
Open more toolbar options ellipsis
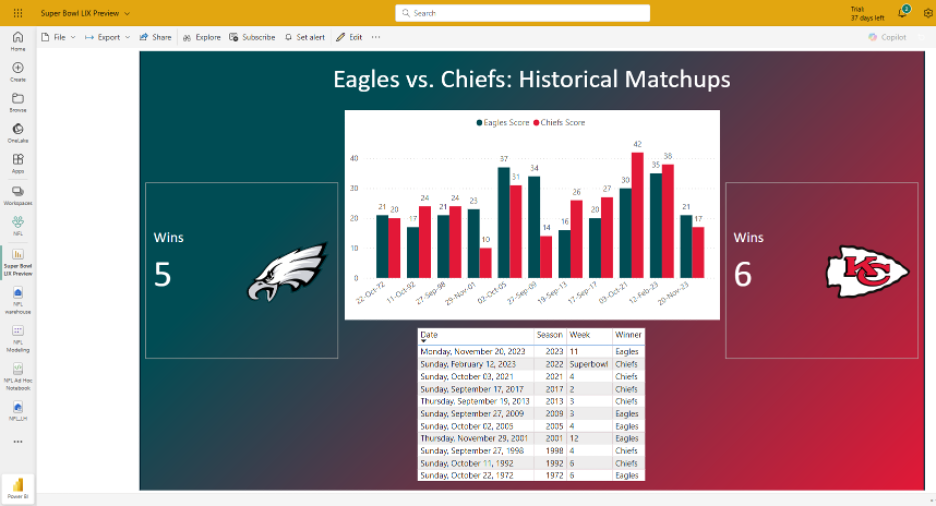coord(375,37)
